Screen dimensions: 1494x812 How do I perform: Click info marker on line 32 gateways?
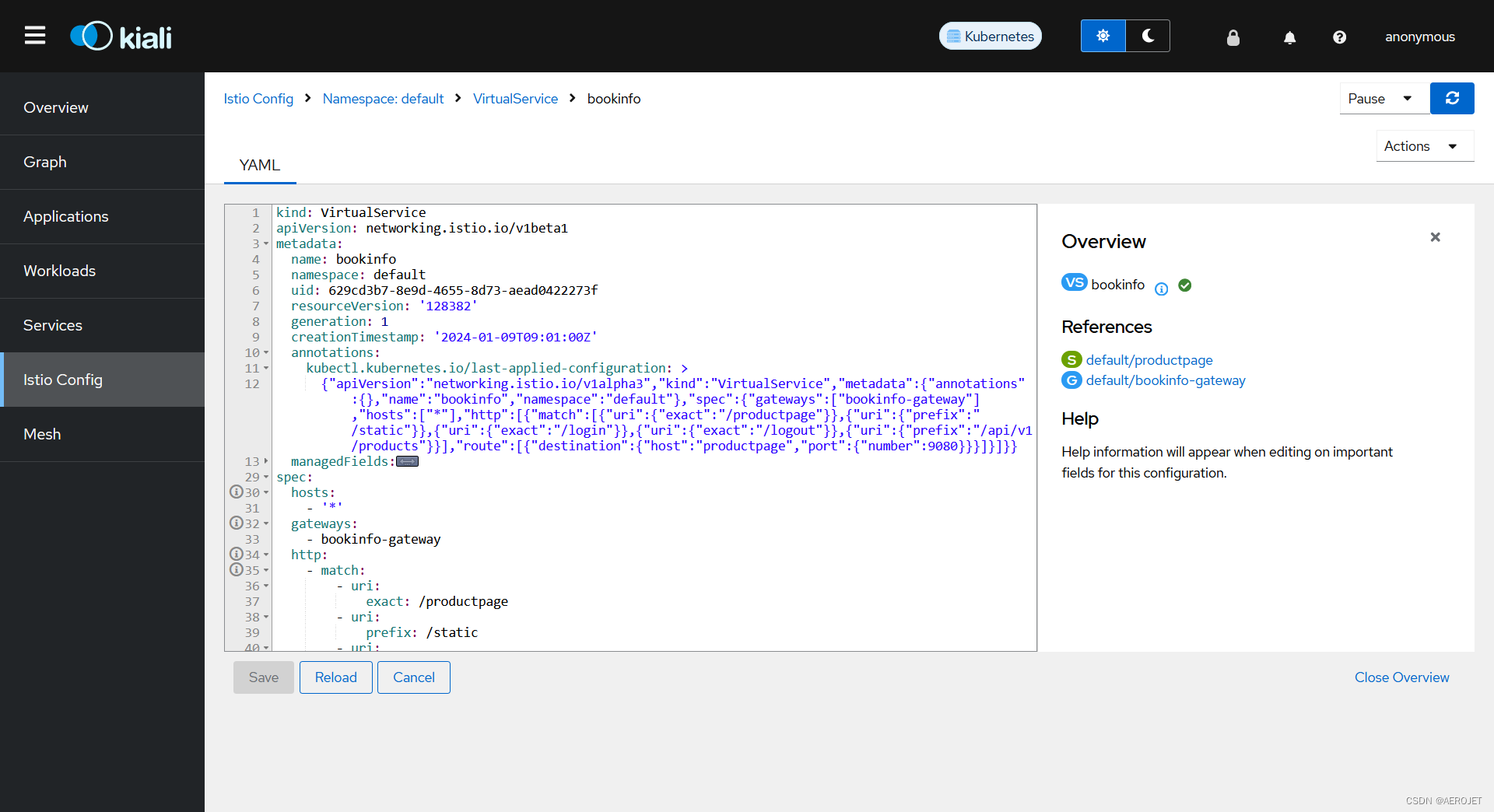236,523
